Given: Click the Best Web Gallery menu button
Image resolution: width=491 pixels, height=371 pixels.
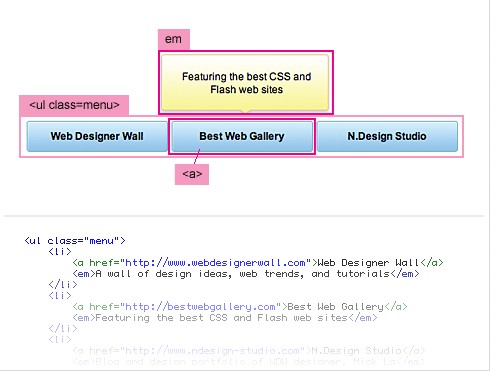Looking at the screenshot, I should (x=242, y=136).
